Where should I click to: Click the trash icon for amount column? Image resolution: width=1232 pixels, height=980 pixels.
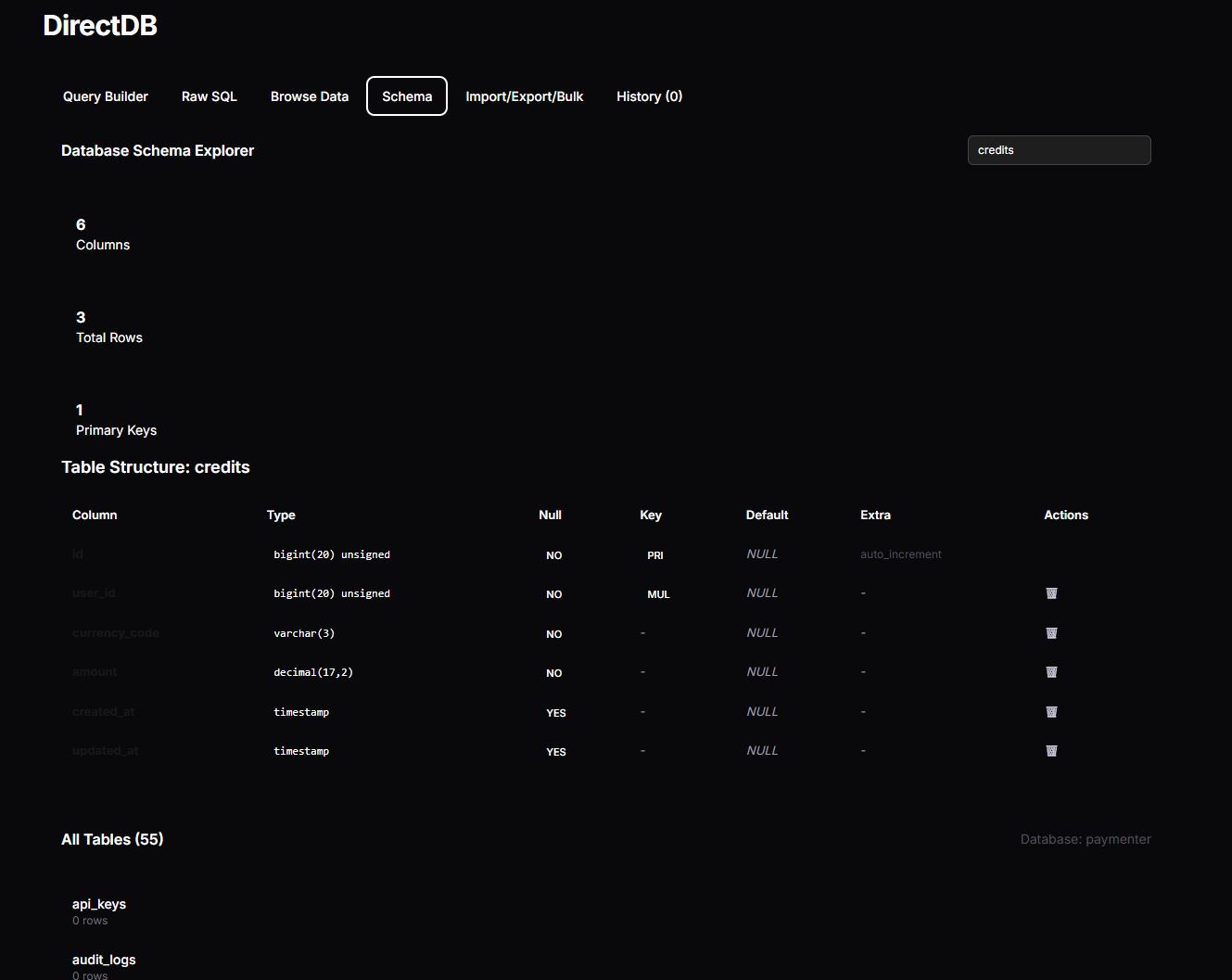[x=1051, y=672]
